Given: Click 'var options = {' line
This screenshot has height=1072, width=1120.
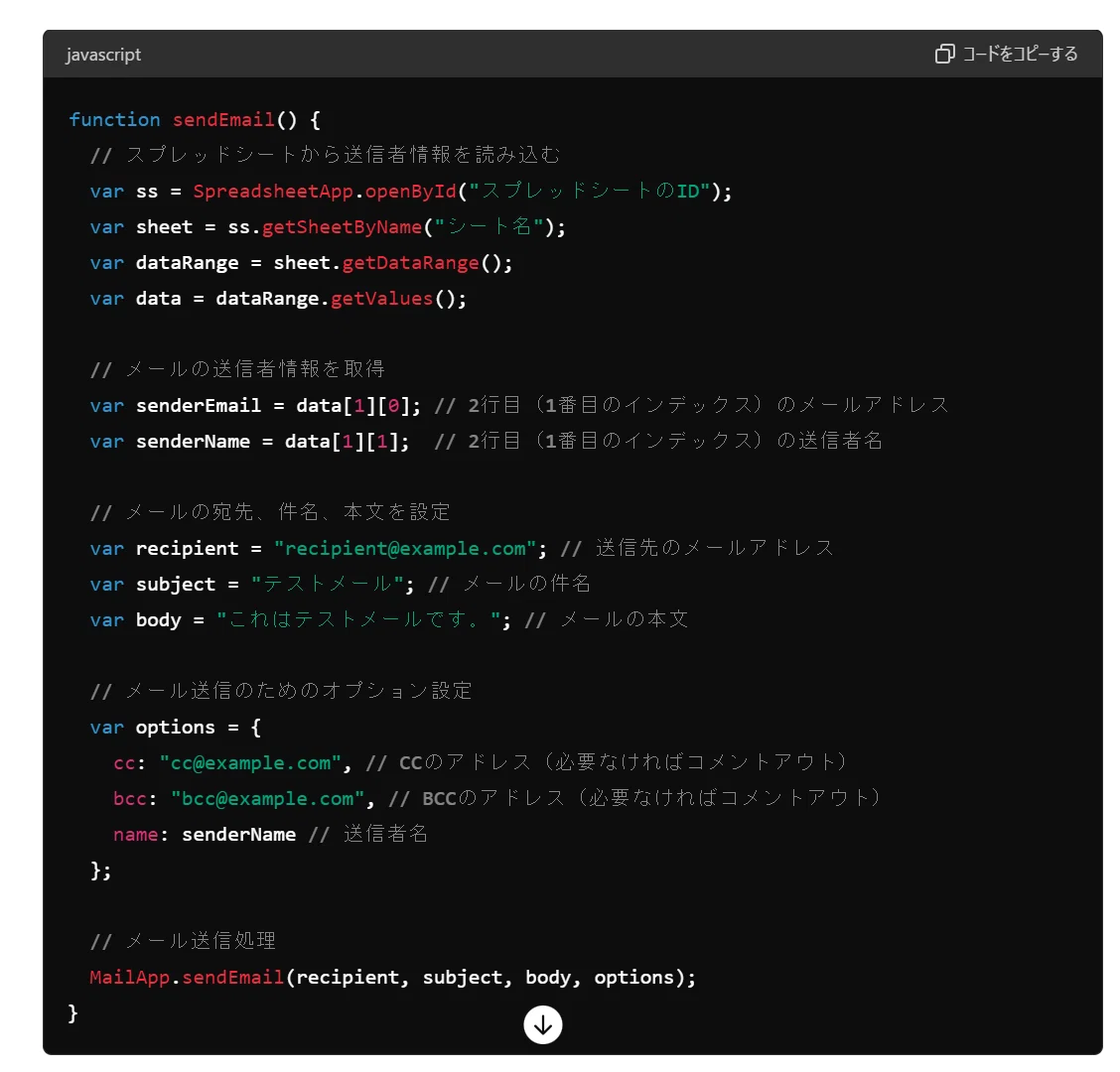Looking at the screenshot, I should [176, 727].
